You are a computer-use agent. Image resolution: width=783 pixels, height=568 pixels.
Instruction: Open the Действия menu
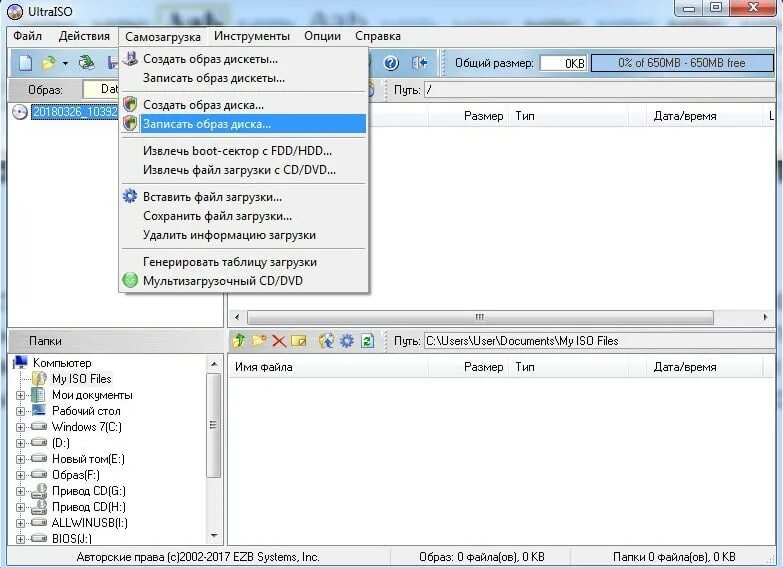pos(84,36)
